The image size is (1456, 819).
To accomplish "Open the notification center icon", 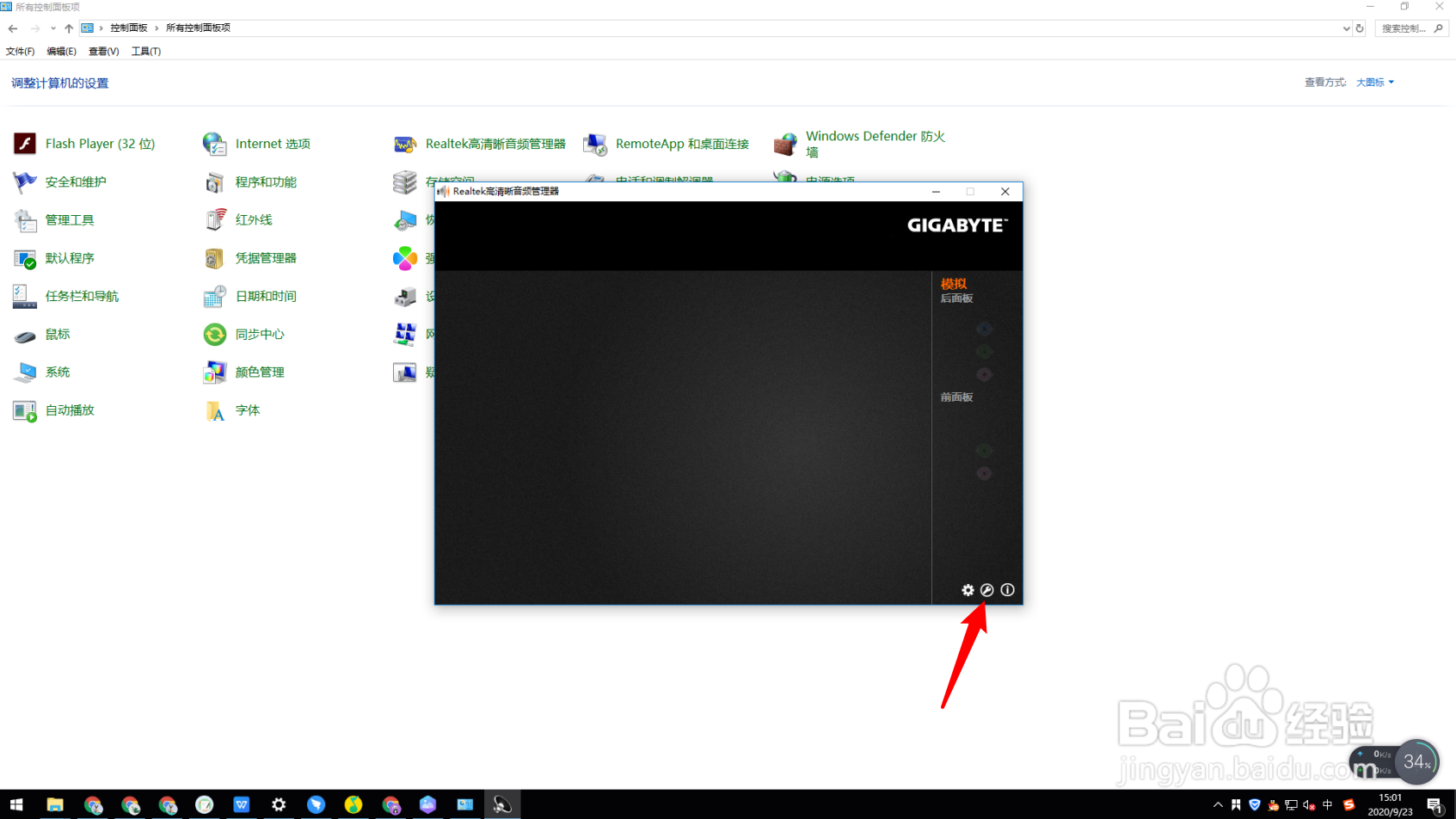I will [x=1434, y=805].
